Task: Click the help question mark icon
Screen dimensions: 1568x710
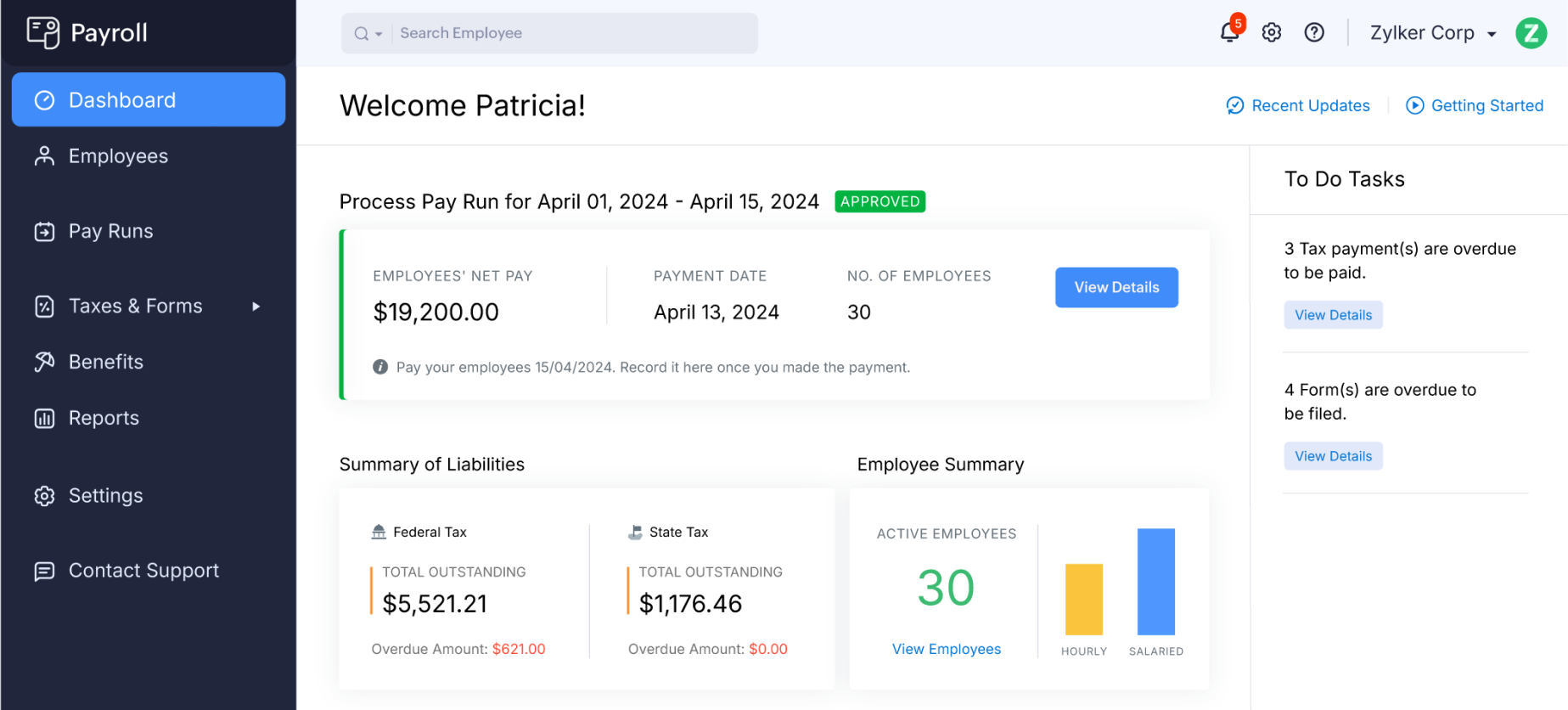Action: [x=1314, y=32]
